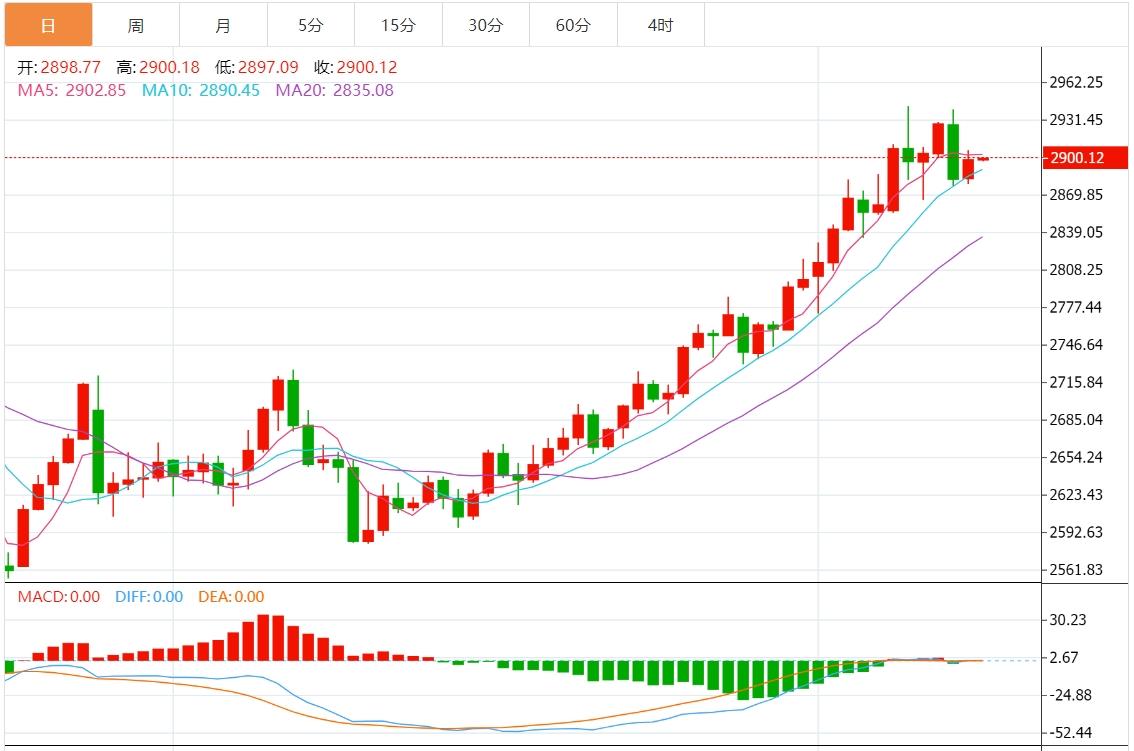Choose the 30分 timeframe tab

click(x=486, y=25)
